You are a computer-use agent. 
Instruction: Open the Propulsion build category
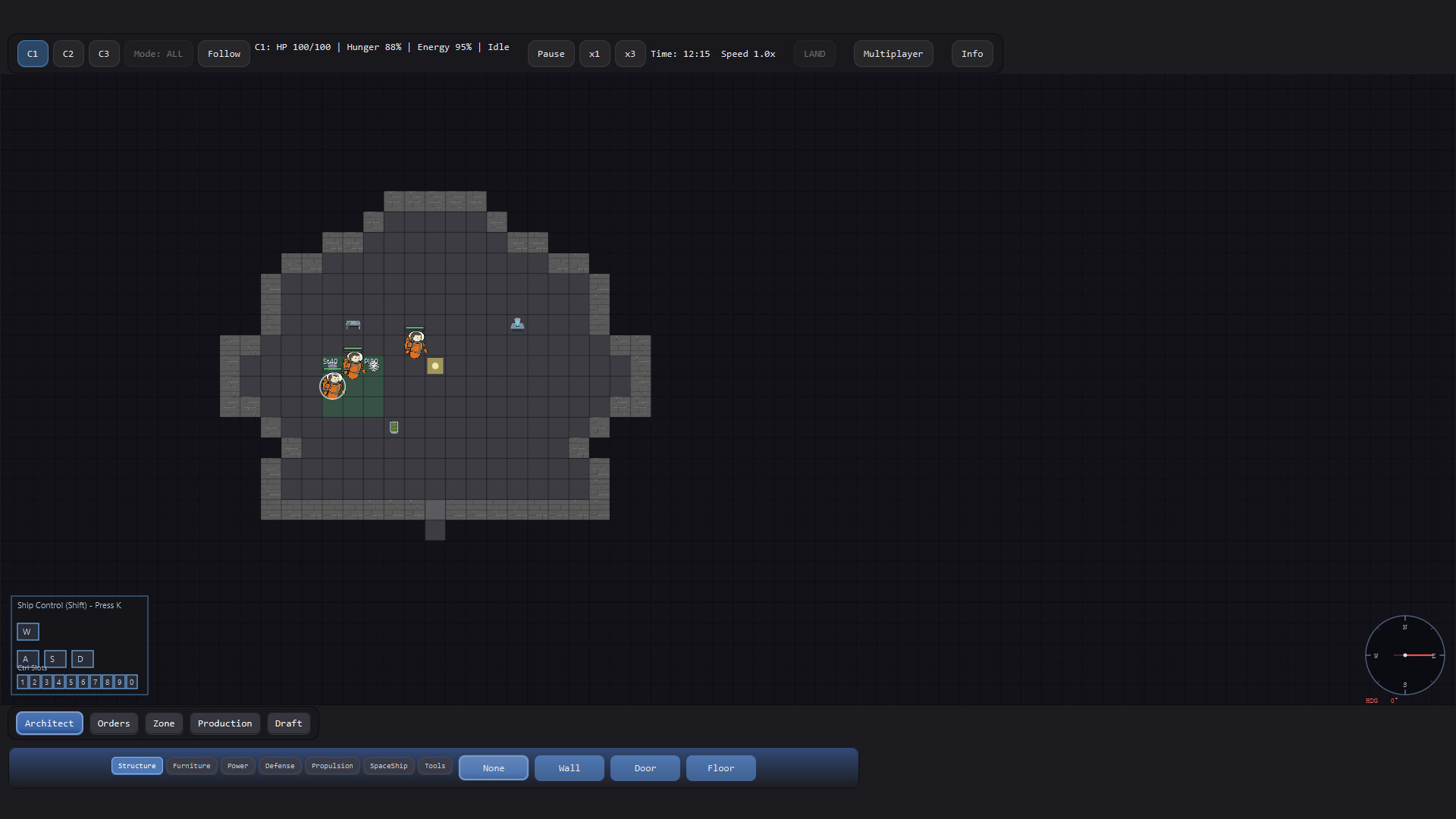pyautogui.click(x=332, y=766)
